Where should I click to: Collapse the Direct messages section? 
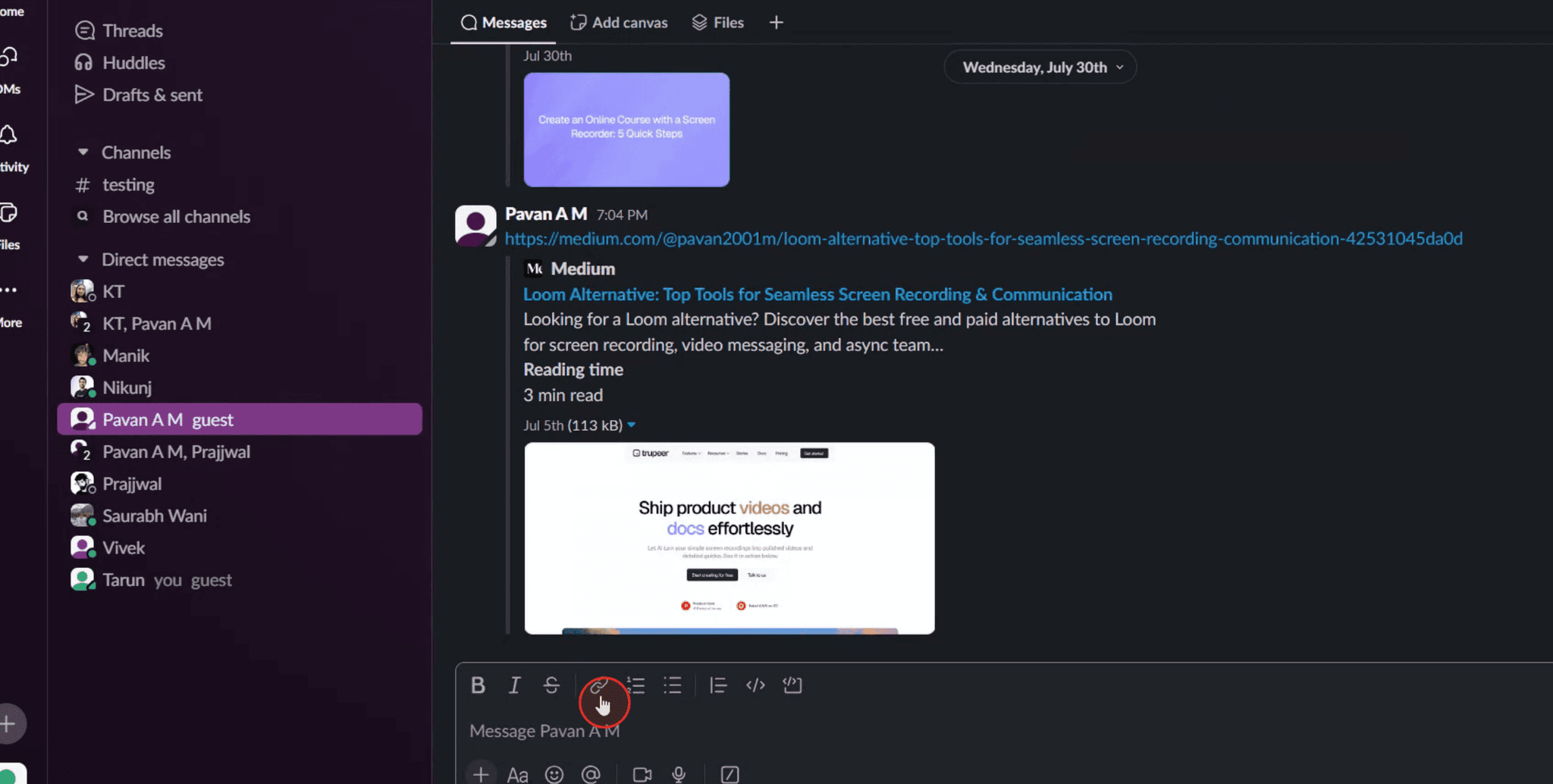pos(84,259)
